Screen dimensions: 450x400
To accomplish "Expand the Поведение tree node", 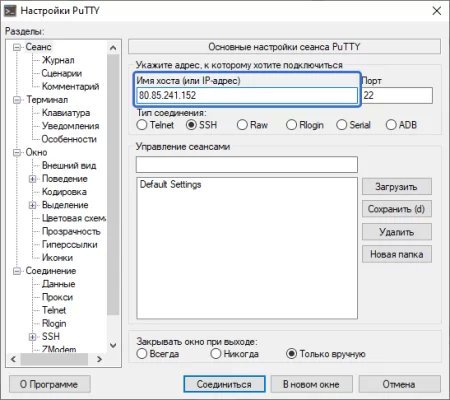I will click(x=32, y=179).
